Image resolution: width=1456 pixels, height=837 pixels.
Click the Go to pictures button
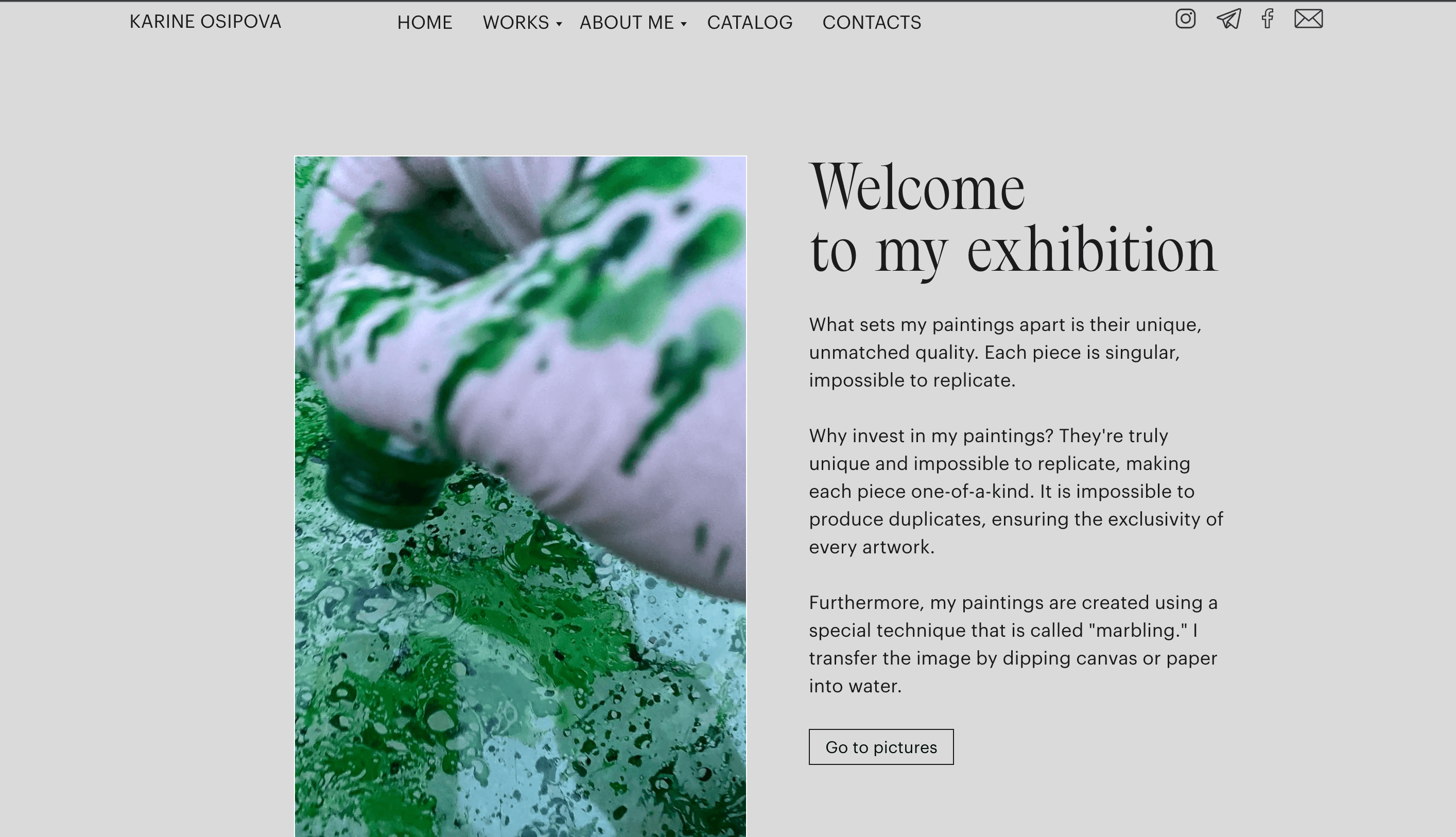click(881, 747)
